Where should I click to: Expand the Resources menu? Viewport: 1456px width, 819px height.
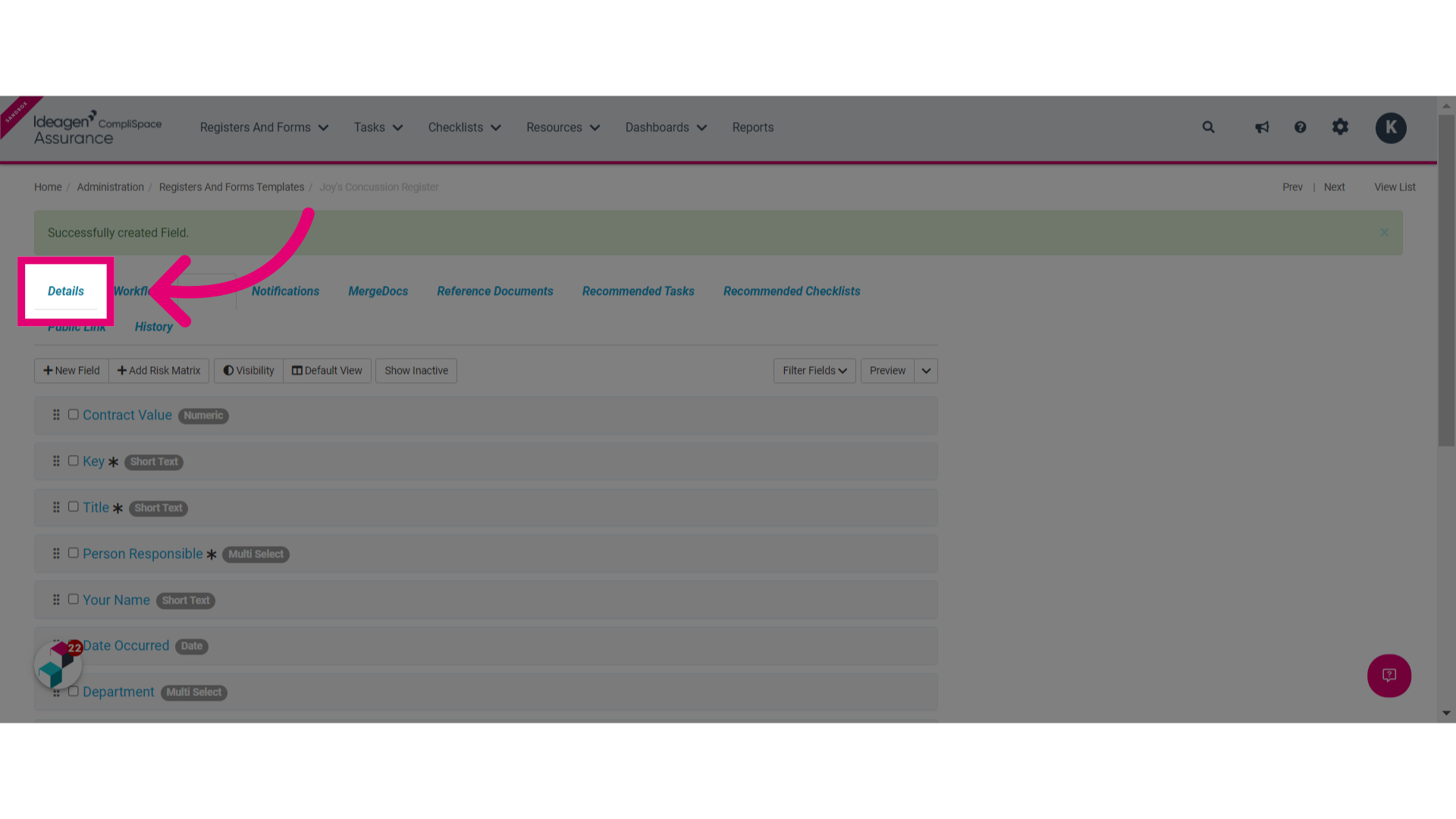click(563, 127)
